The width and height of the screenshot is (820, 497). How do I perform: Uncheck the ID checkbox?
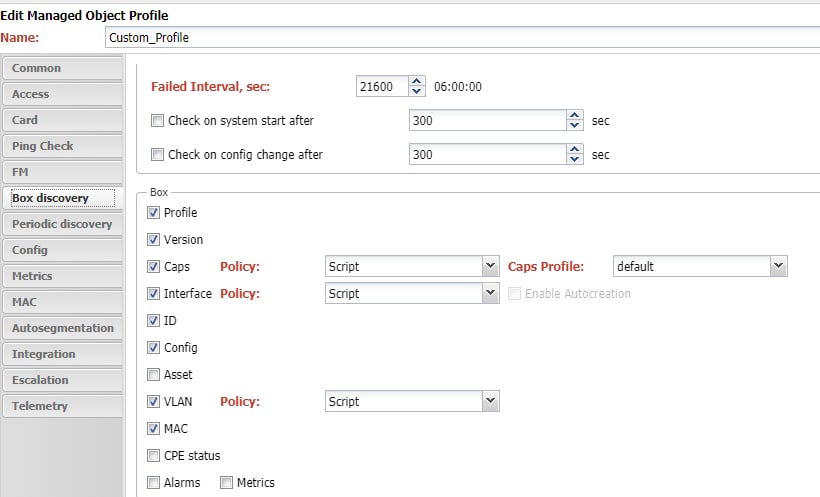tap(153, 321)
